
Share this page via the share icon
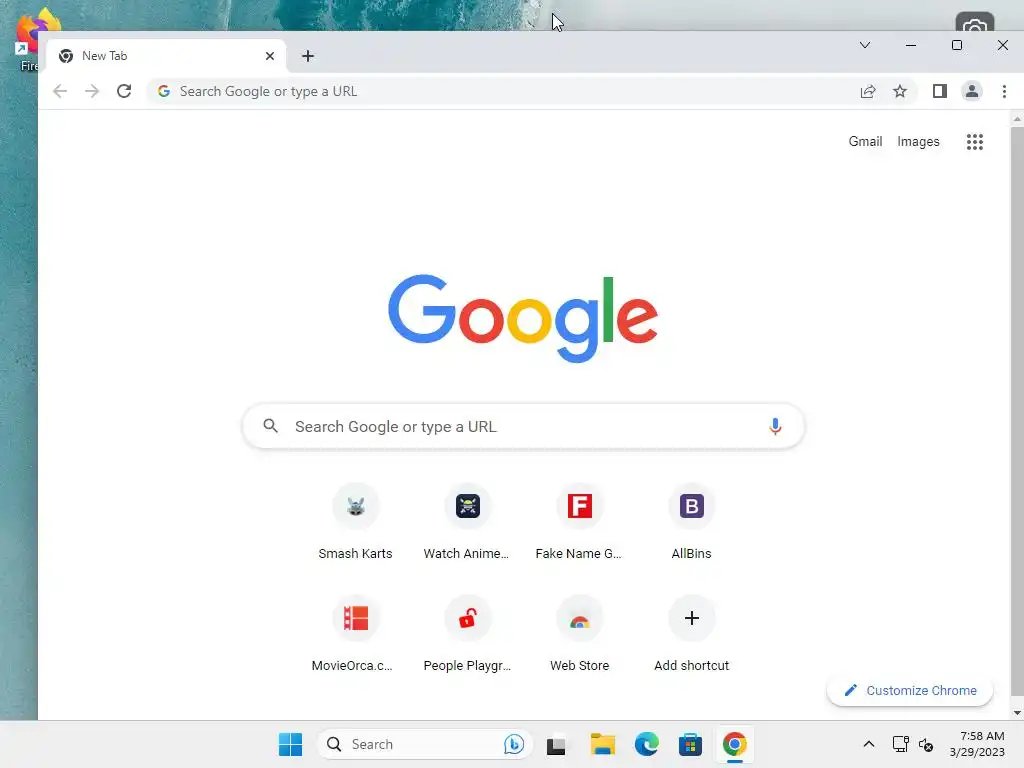coord(868,91)
